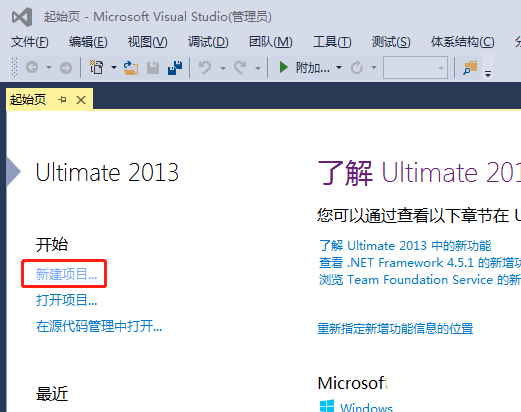
Task: Pin the 起始页 tab
Action: tap(62, 99)
